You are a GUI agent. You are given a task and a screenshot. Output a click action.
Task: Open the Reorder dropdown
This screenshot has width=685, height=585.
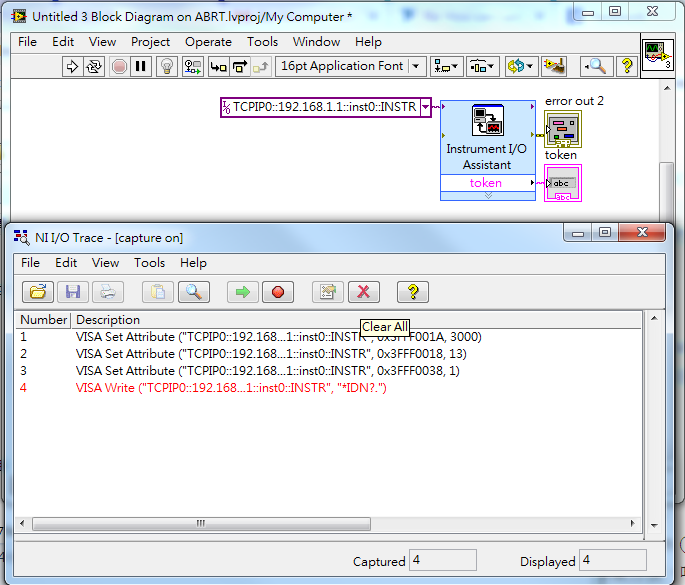[521, 66]
